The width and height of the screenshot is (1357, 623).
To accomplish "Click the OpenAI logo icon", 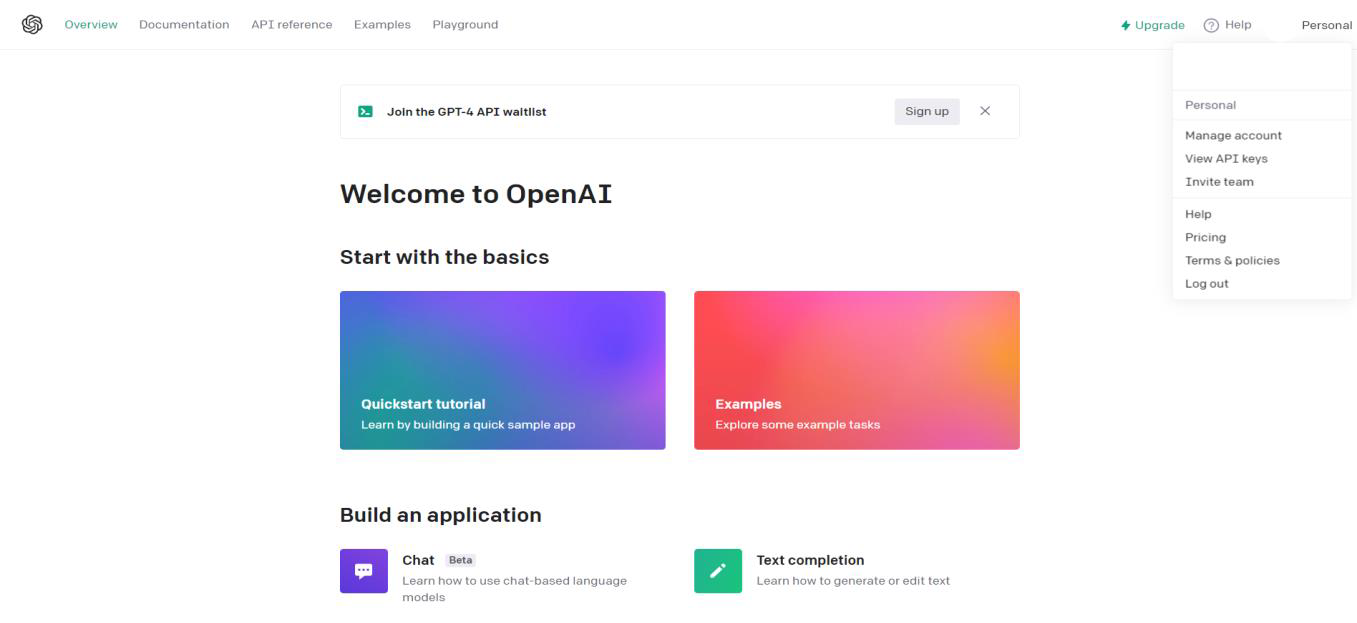I will [32, 24].
